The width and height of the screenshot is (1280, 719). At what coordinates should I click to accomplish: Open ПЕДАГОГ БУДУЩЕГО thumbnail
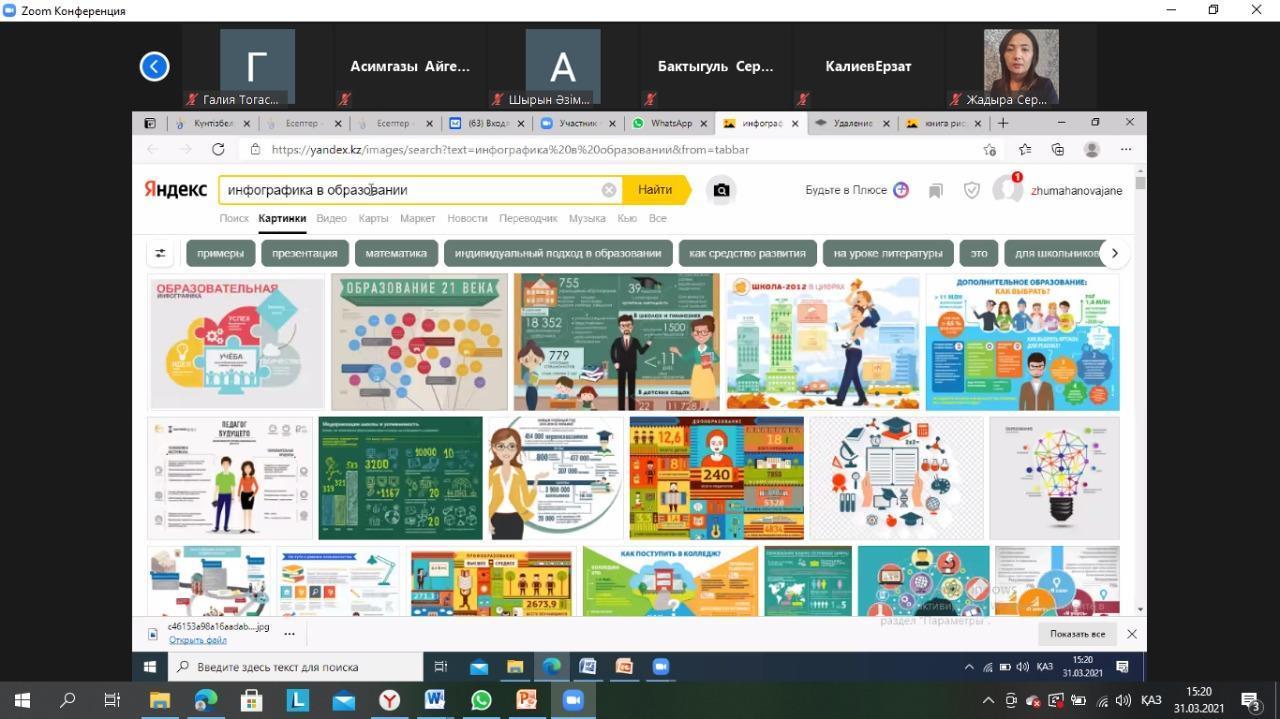click(x=230, y=478)
